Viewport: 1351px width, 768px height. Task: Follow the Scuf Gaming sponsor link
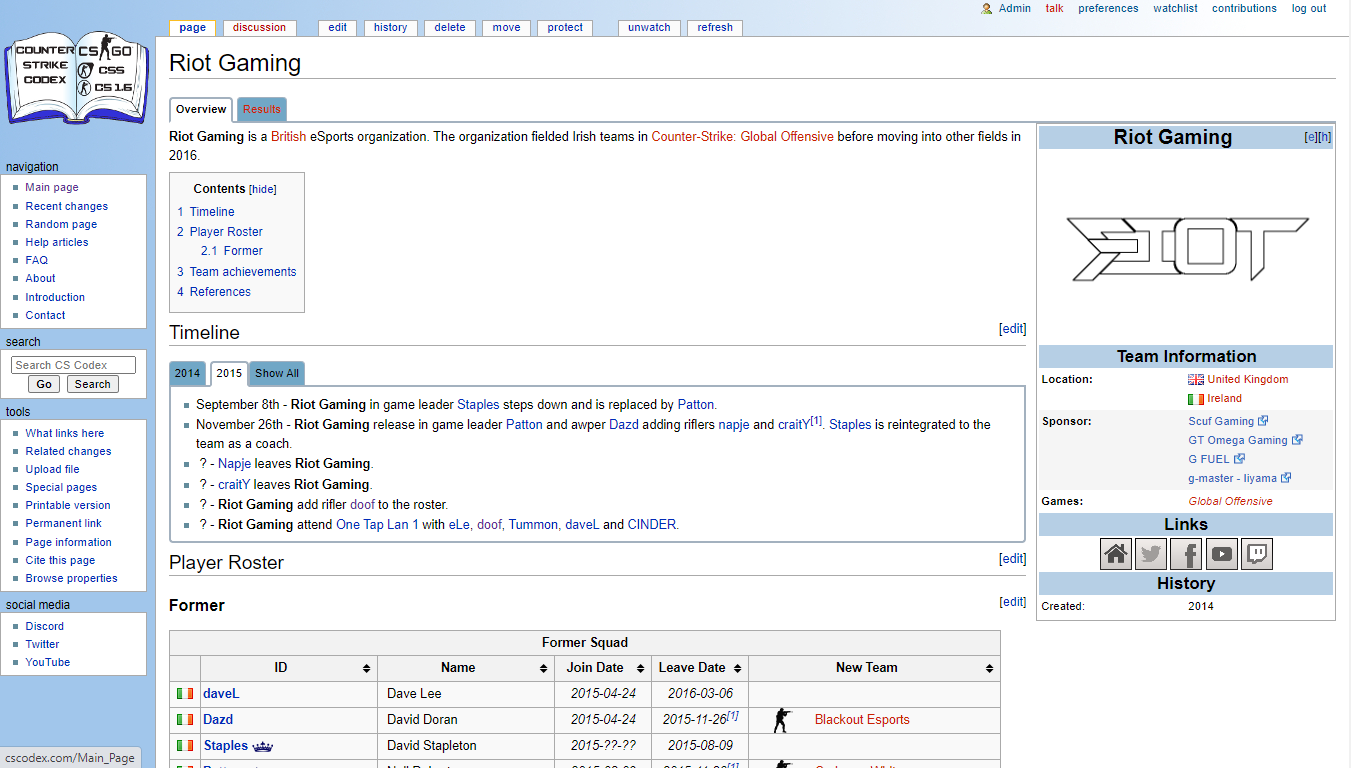pos(1220,421)
